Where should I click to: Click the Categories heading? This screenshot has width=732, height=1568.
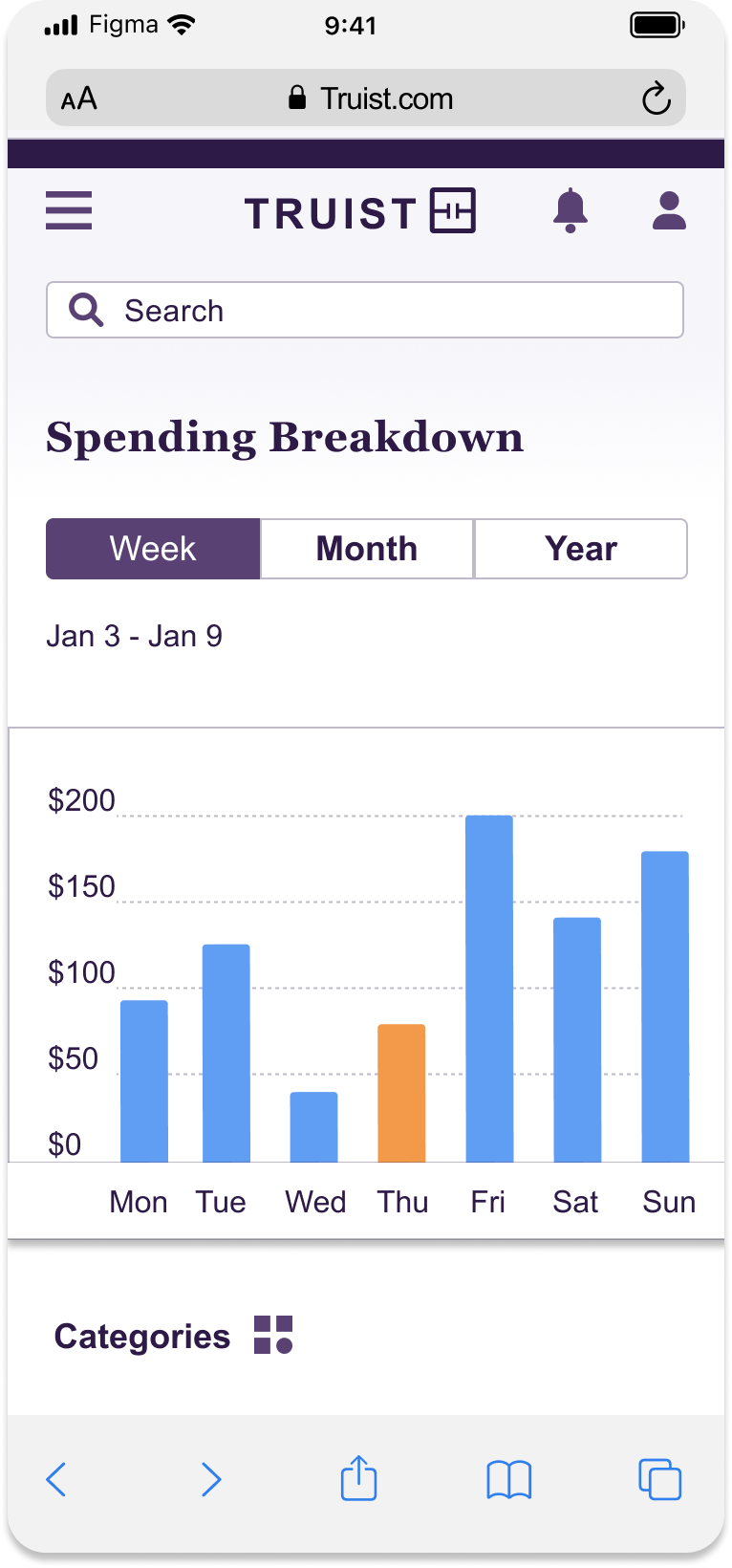(x=142, y=1337)
